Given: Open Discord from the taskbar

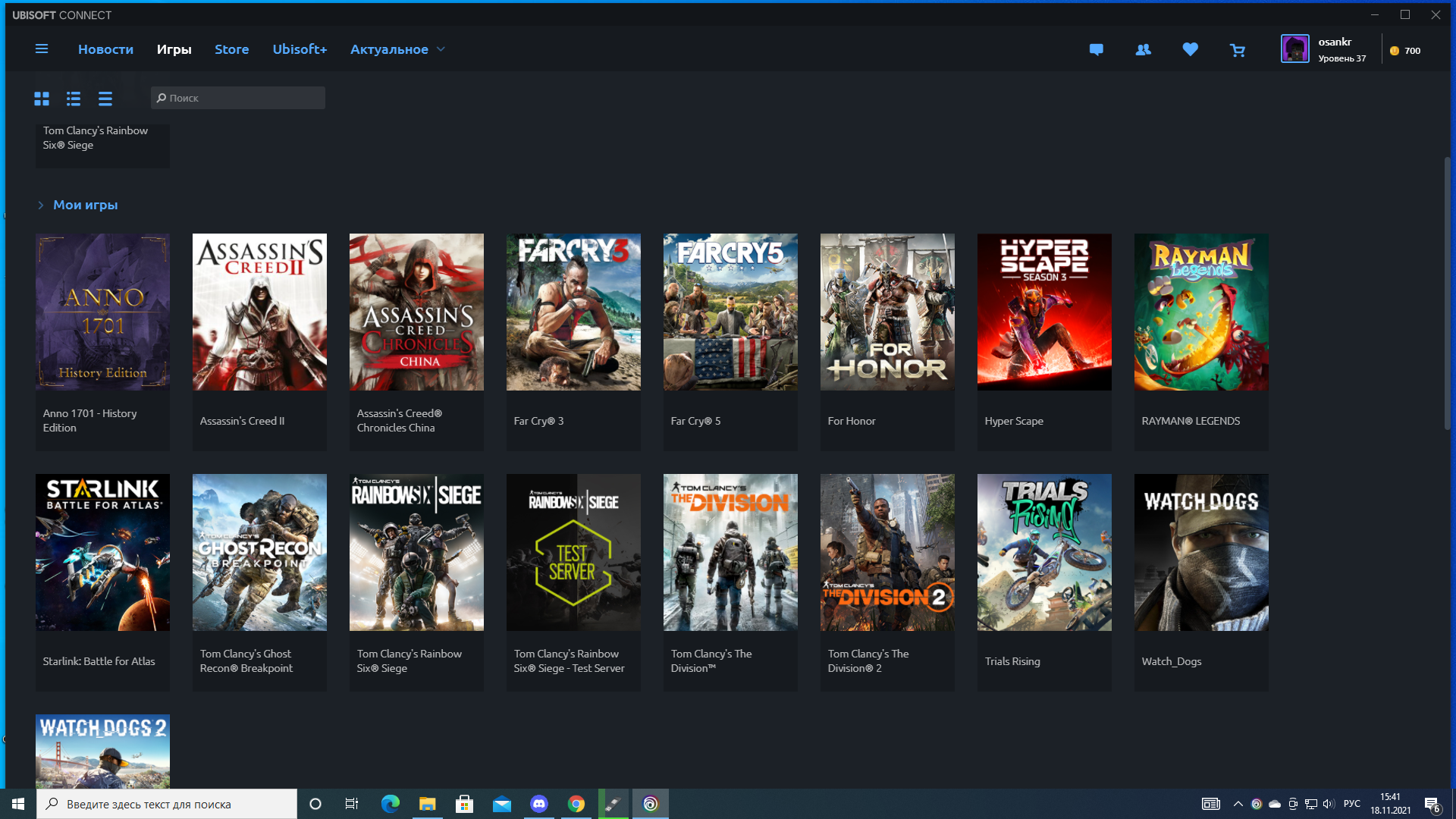Looking at the screenshot, I should [539, 804].
